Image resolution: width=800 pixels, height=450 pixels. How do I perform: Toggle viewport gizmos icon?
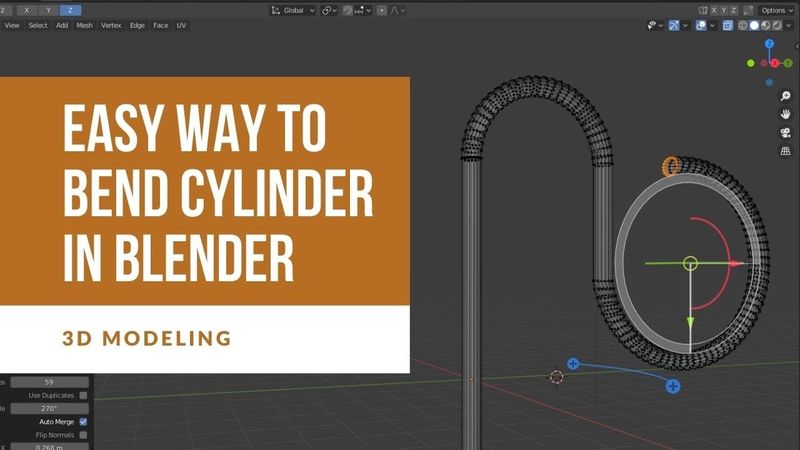coord(673,26)
